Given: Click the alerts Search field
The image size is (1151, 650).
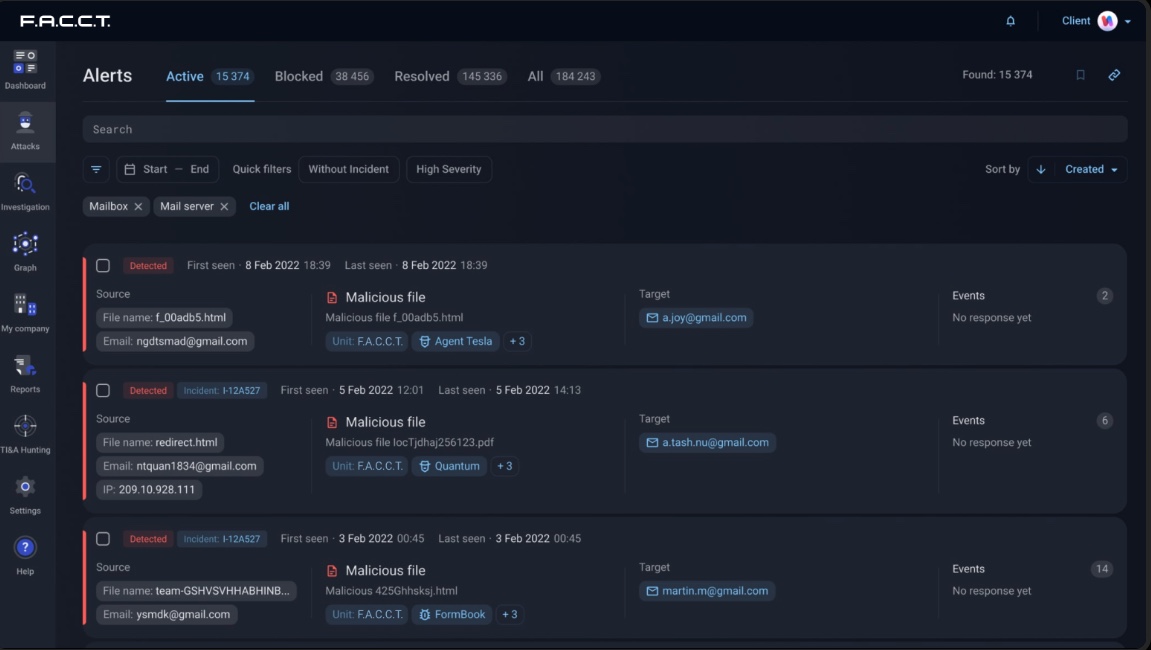Looking at the screenshot, I should 604,129.
